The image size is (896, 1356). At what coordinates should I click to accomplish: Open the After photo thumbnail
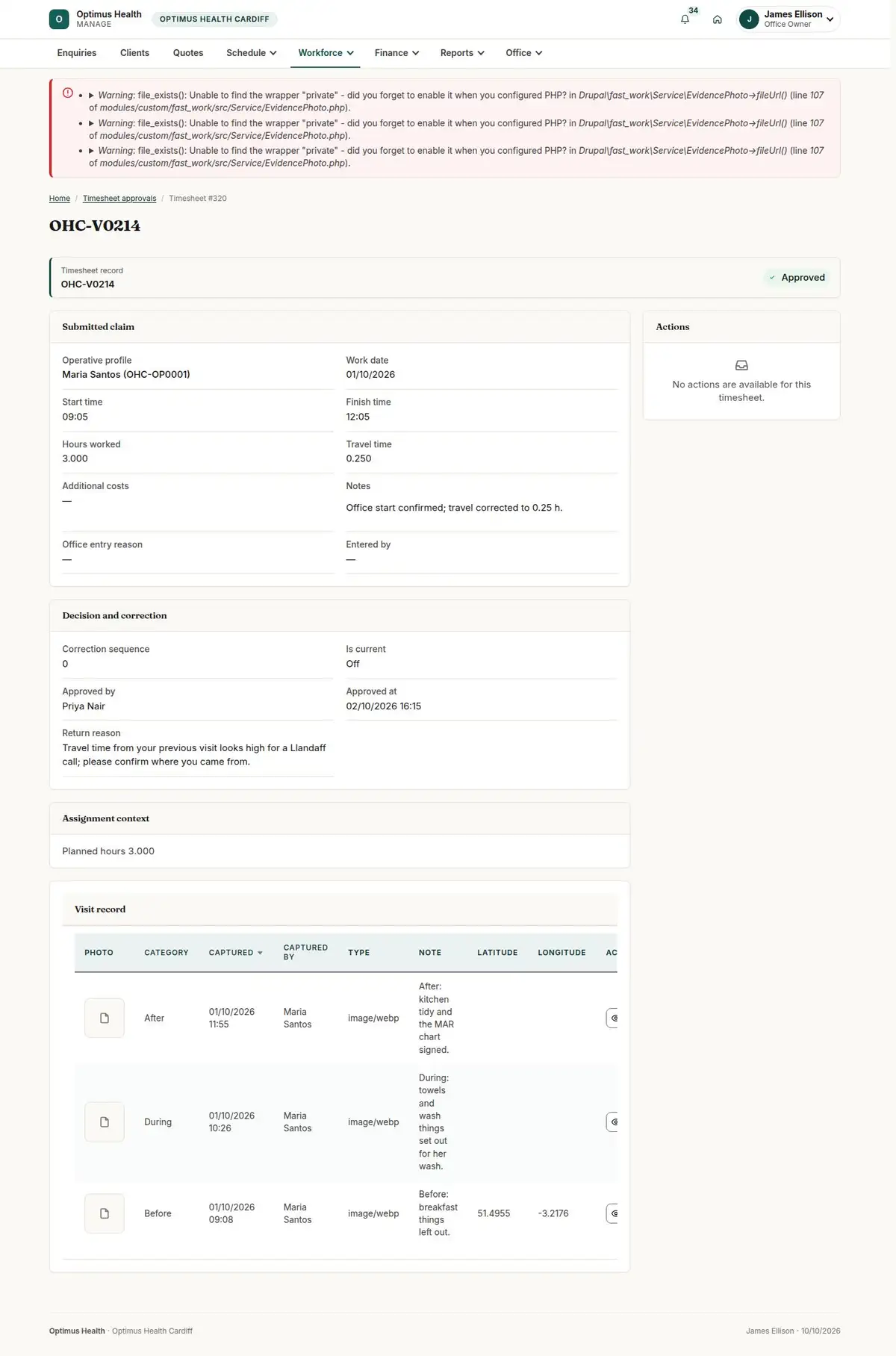click(x=105, y=1018)
